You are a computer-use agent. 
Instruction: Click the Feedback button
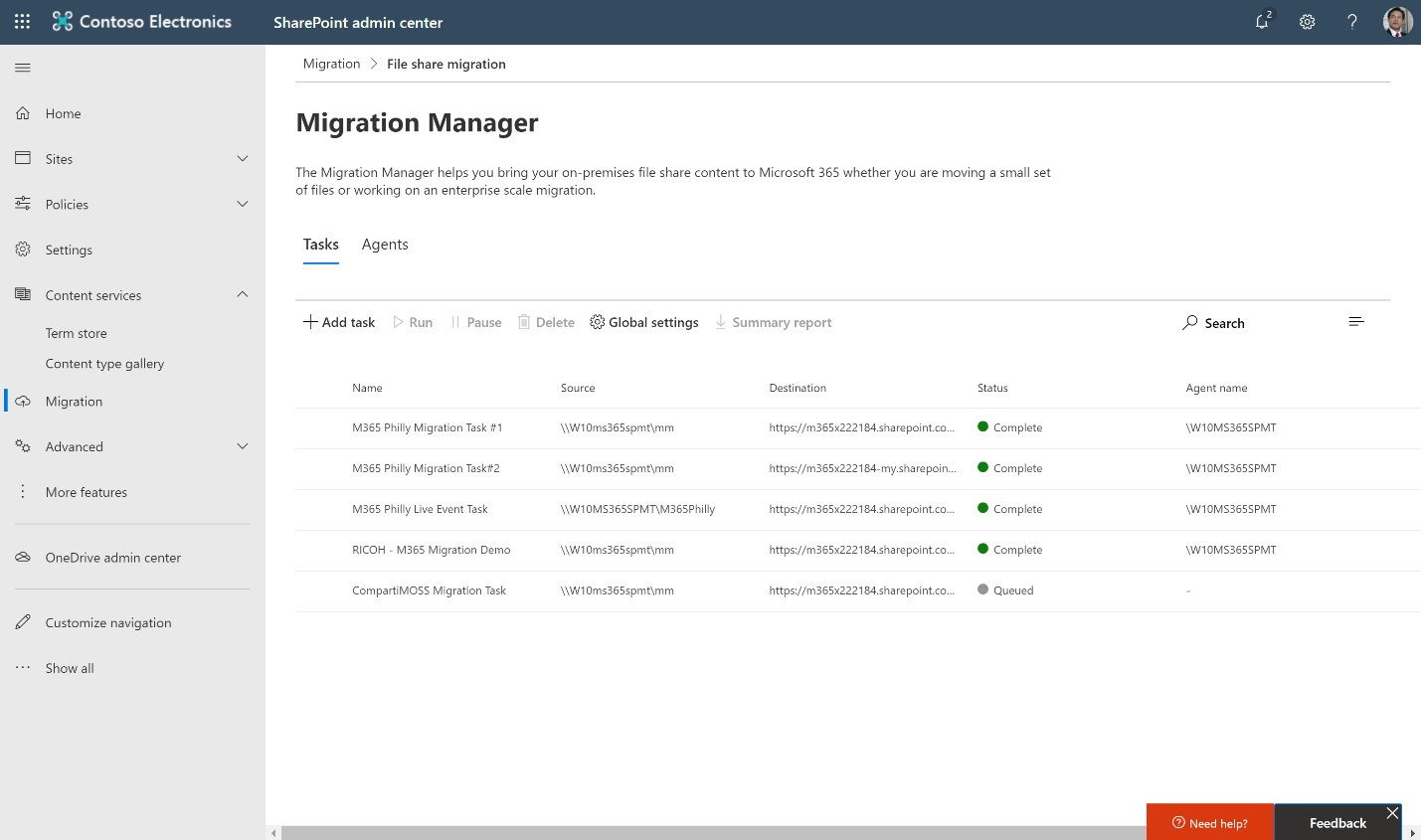[x=1336, y=823]
